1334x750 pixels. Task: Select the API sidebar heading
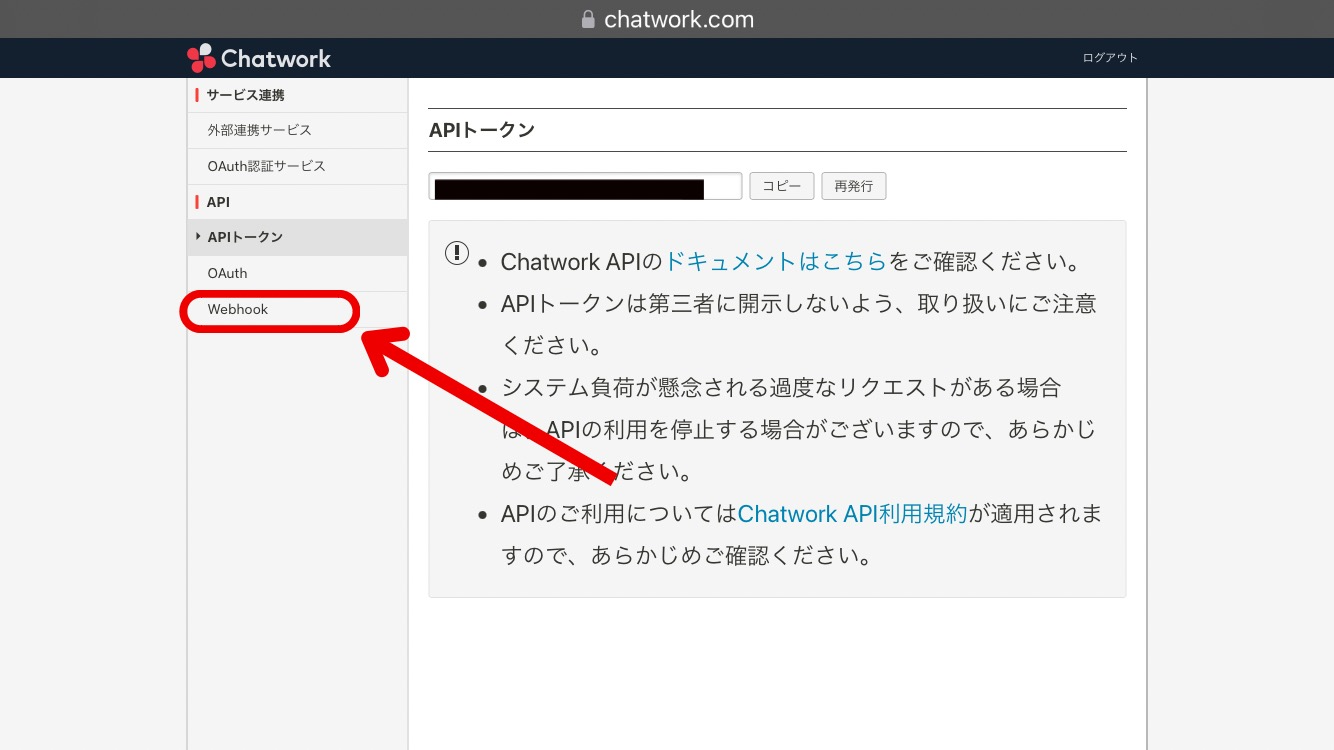[217, 201]
